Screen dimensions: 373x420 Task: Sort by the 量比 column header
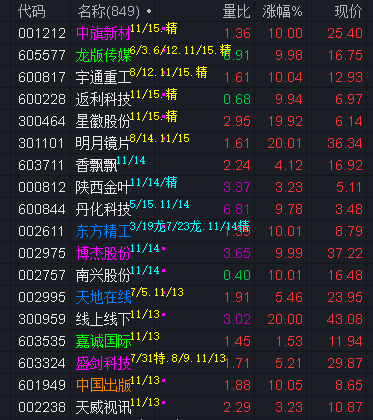click(x=236, y=11)
